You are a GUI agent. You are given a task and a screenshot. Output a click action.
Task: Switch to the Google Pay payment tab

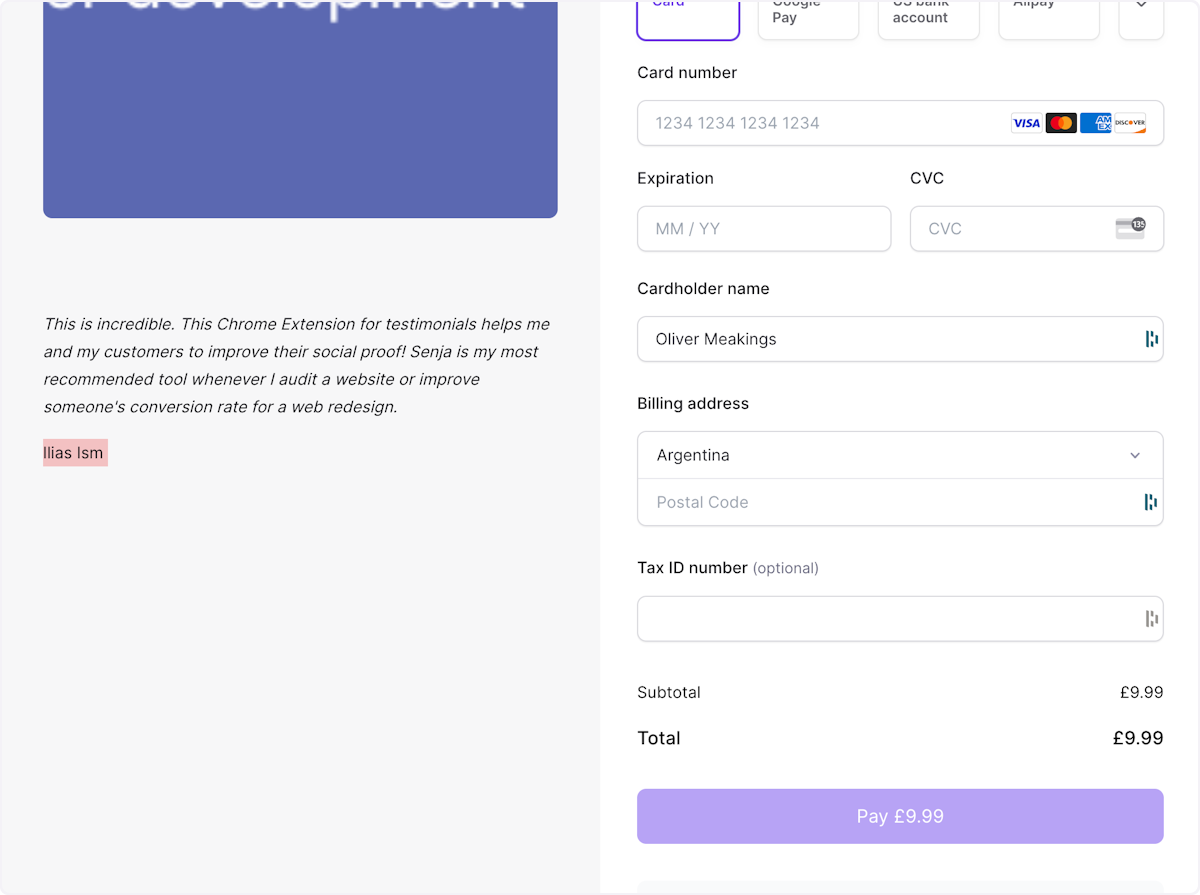point(808,15)
